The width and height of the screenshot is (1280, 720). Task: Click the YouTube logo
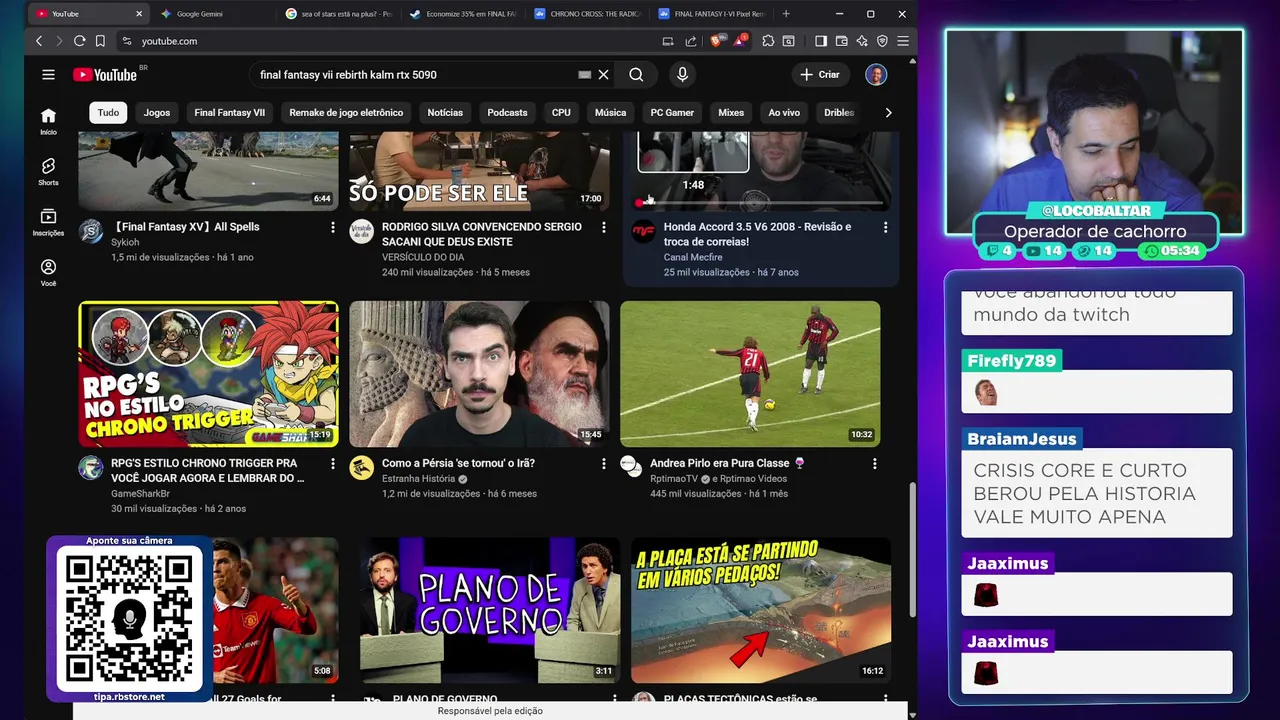coord(105,75)
